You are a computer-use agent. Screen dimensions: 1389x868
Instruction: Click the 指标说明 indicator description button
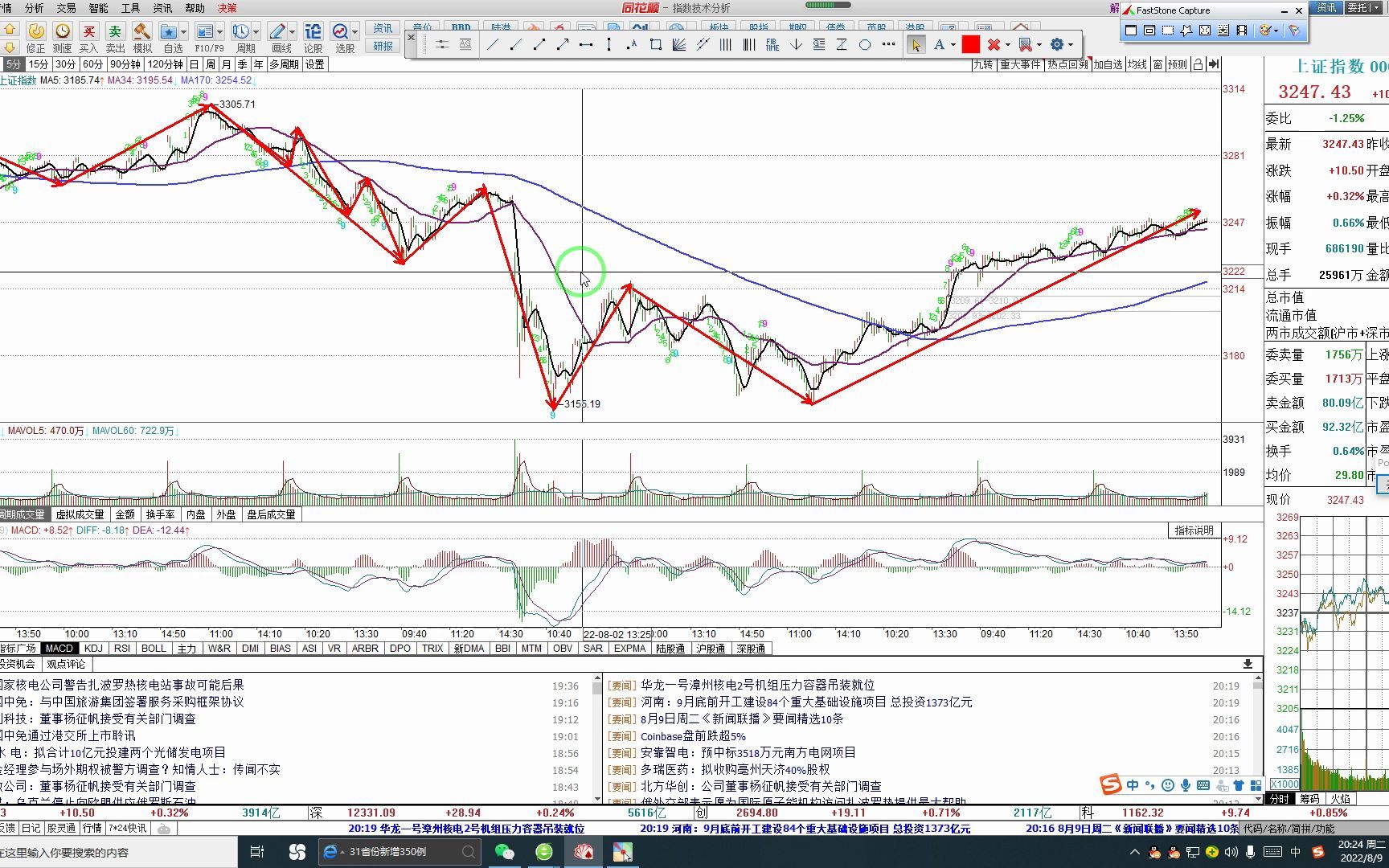tap(1194, 530)
